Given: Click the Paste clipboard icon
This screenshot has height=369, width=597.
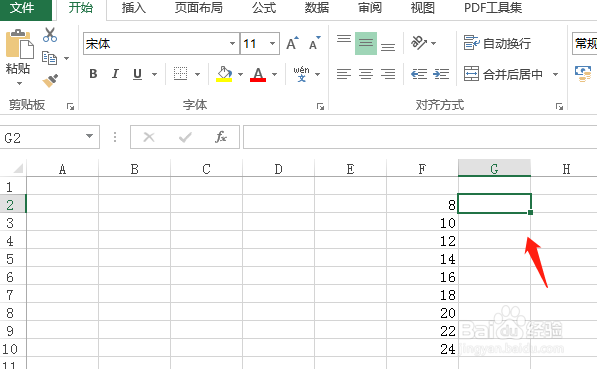Looking at the screenshot, I should (19, 44).
